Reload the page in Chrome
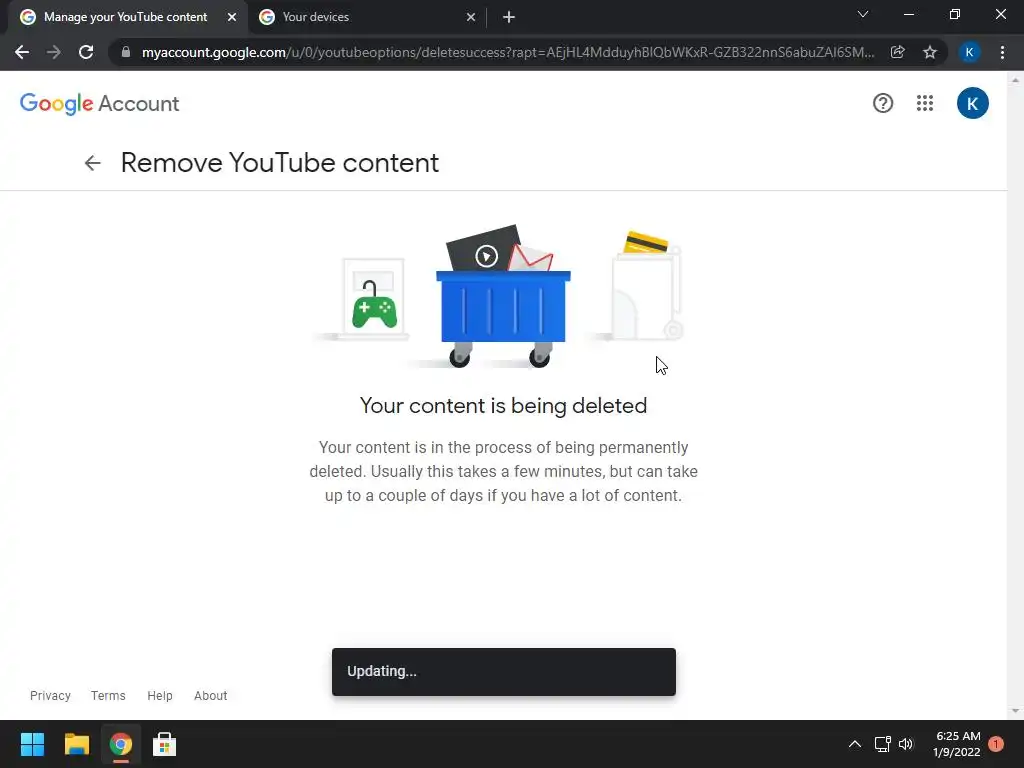 (x=86, y=52)
